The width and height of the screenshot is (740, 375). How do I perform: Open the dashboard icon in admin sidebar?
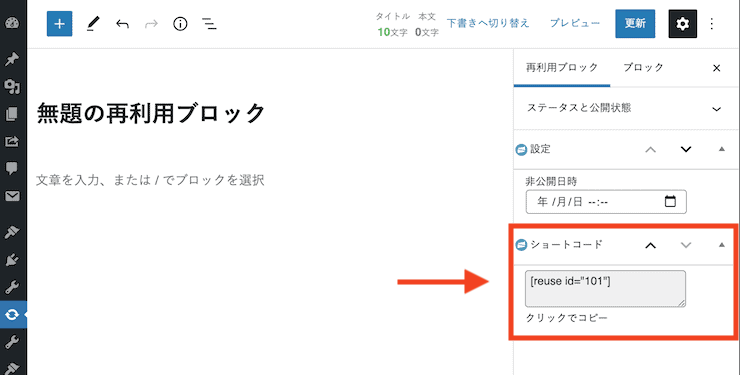[12, 23]
